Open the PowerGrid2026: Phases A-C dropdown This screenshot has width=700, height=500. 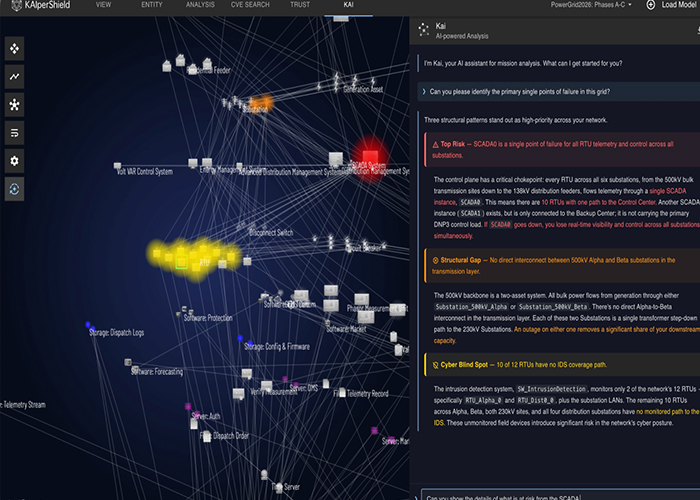(x=591, y=5)
